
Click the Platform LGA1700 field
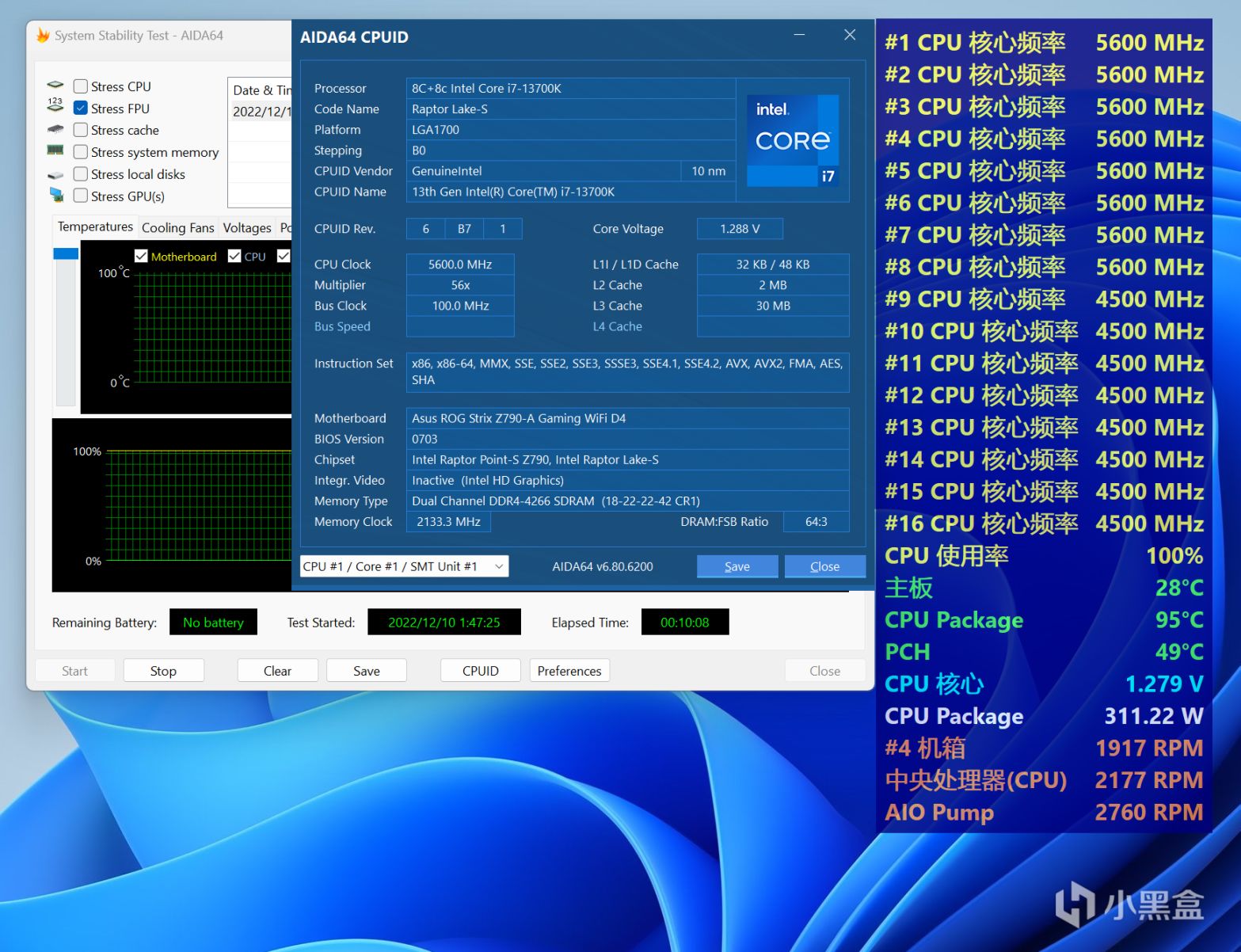click(x=571, y=129)
